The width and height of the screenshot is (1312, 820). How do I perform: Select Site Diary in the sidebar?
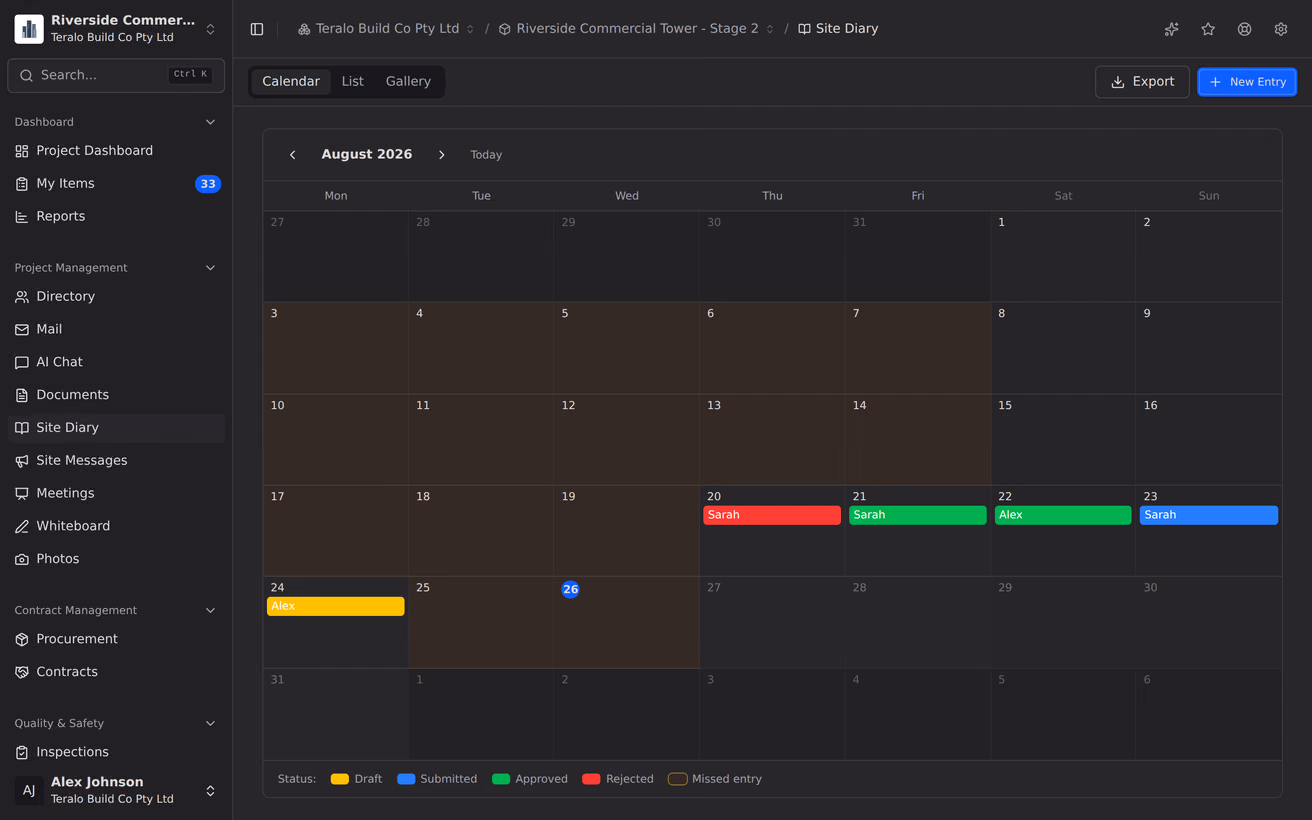pos(116,428)
